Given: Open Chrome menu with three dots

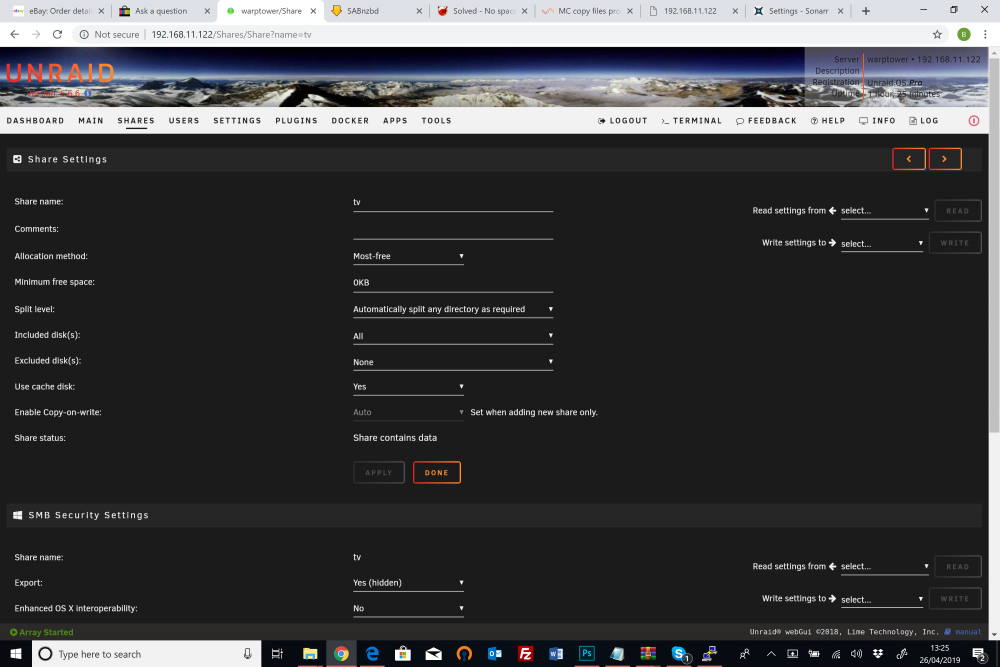Looking at the screenshot, I should (985, 34).
